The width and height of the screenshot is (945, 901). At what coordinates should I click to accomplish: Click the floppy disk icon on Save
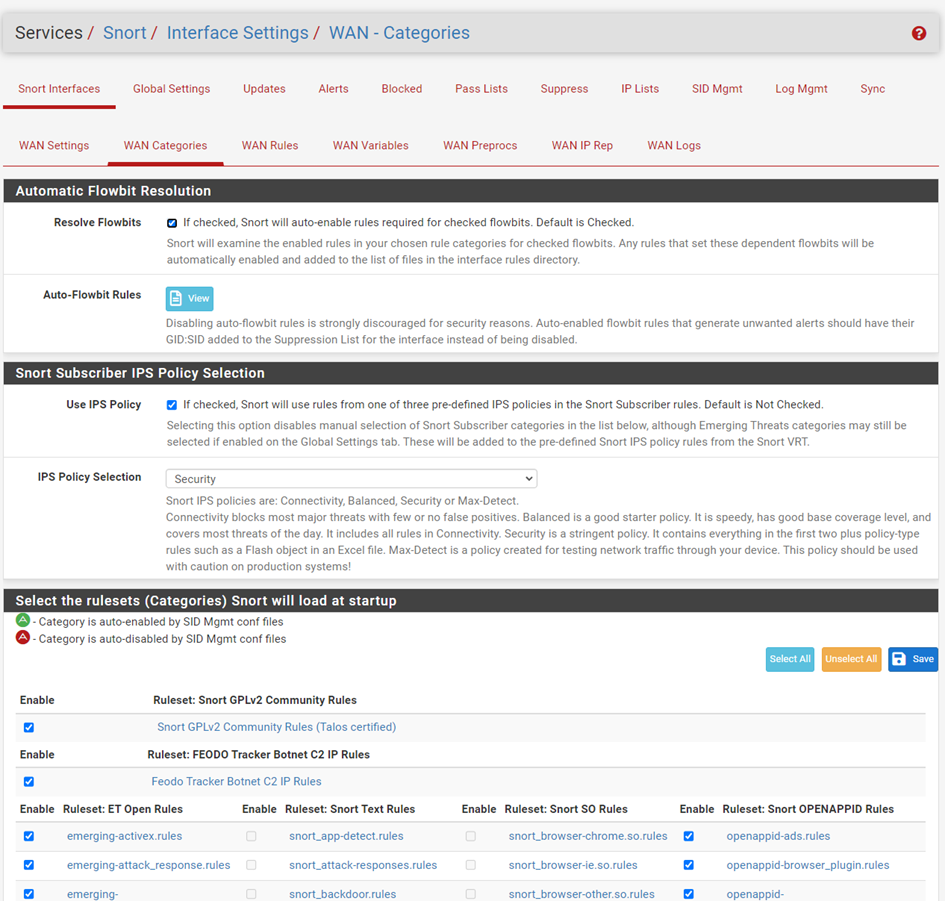point(899,659)
